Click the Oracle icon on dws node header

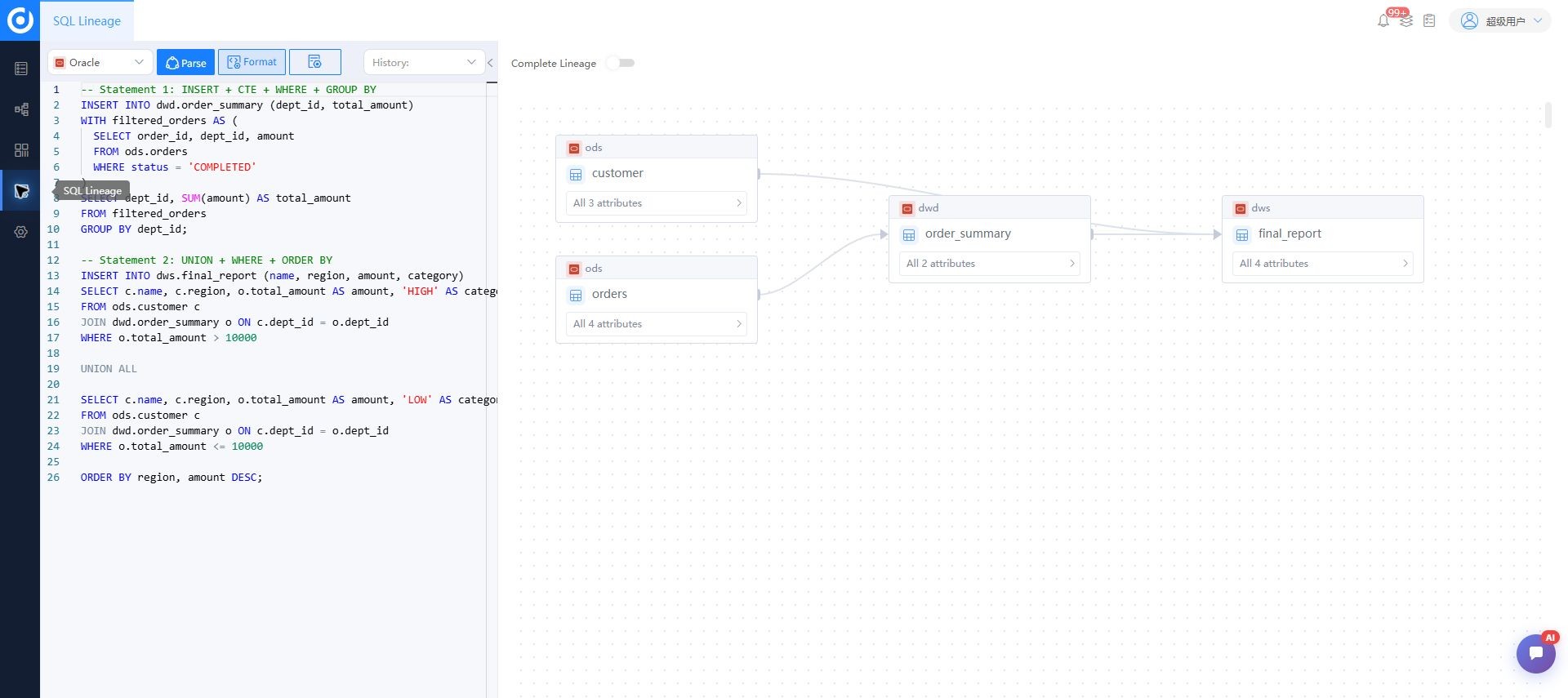1240,208
